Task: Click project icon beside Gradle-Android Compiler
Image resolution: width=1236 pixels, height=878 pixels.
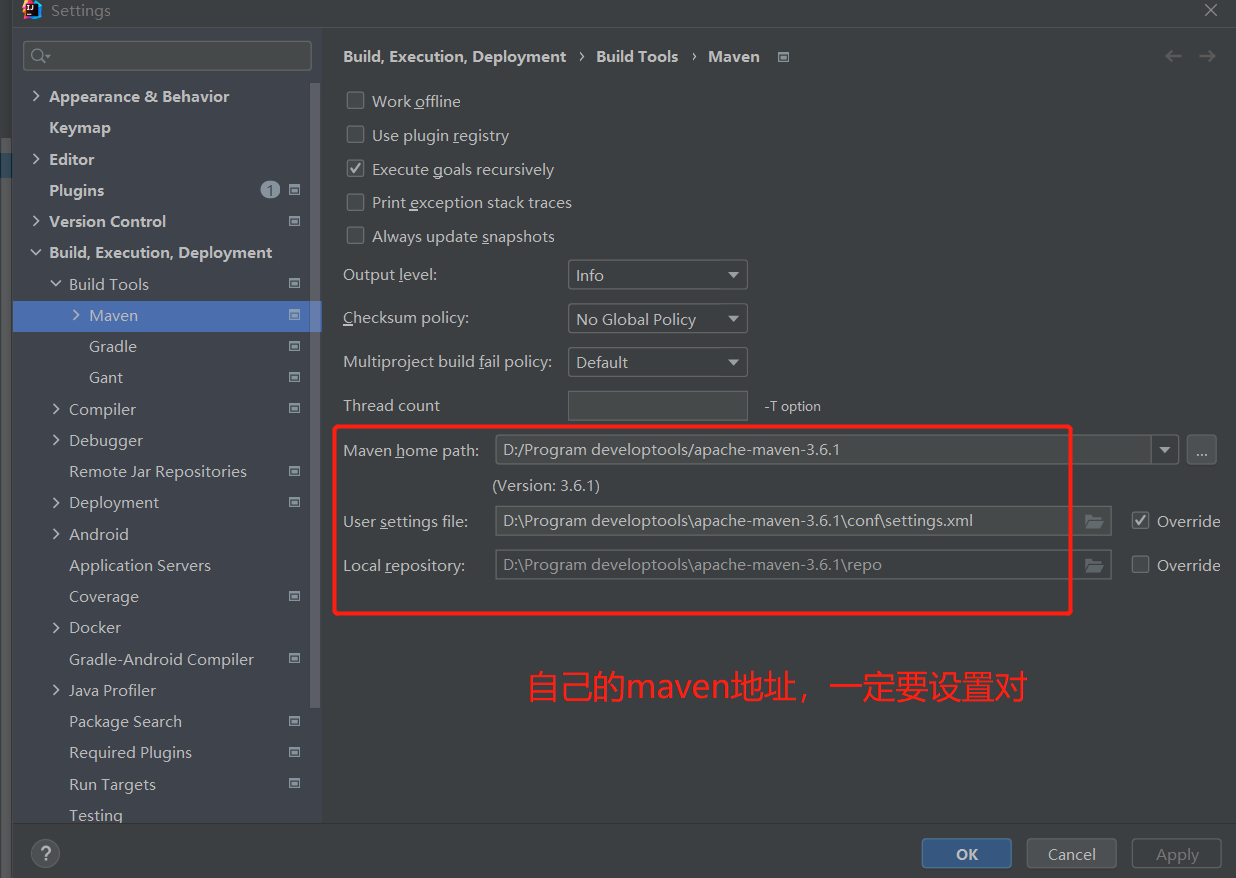Action: pyautogui.click(x=294, y=659)
